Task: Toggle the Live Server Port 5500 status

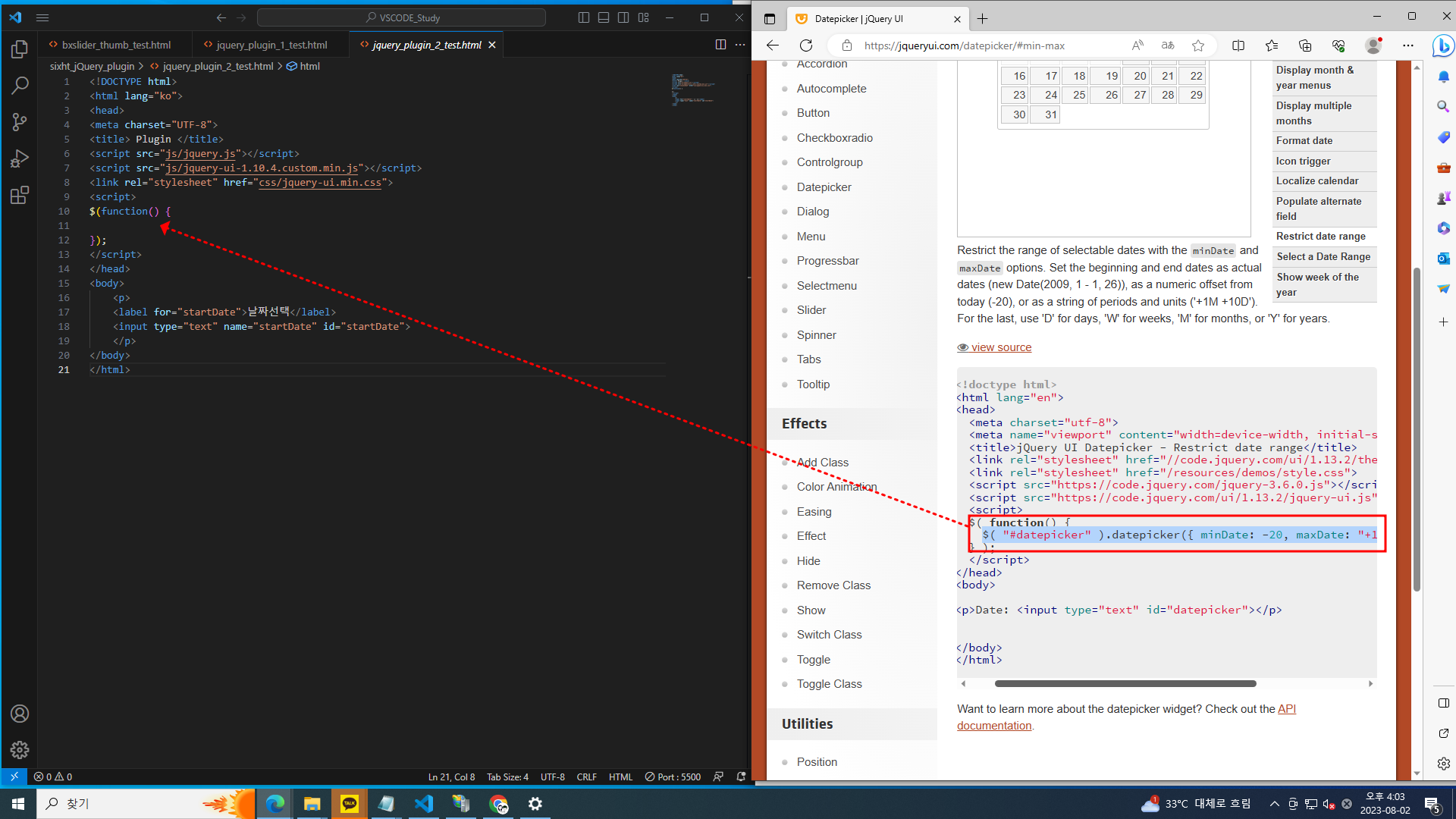Action: pyautogui.click(x=673, y=777)
